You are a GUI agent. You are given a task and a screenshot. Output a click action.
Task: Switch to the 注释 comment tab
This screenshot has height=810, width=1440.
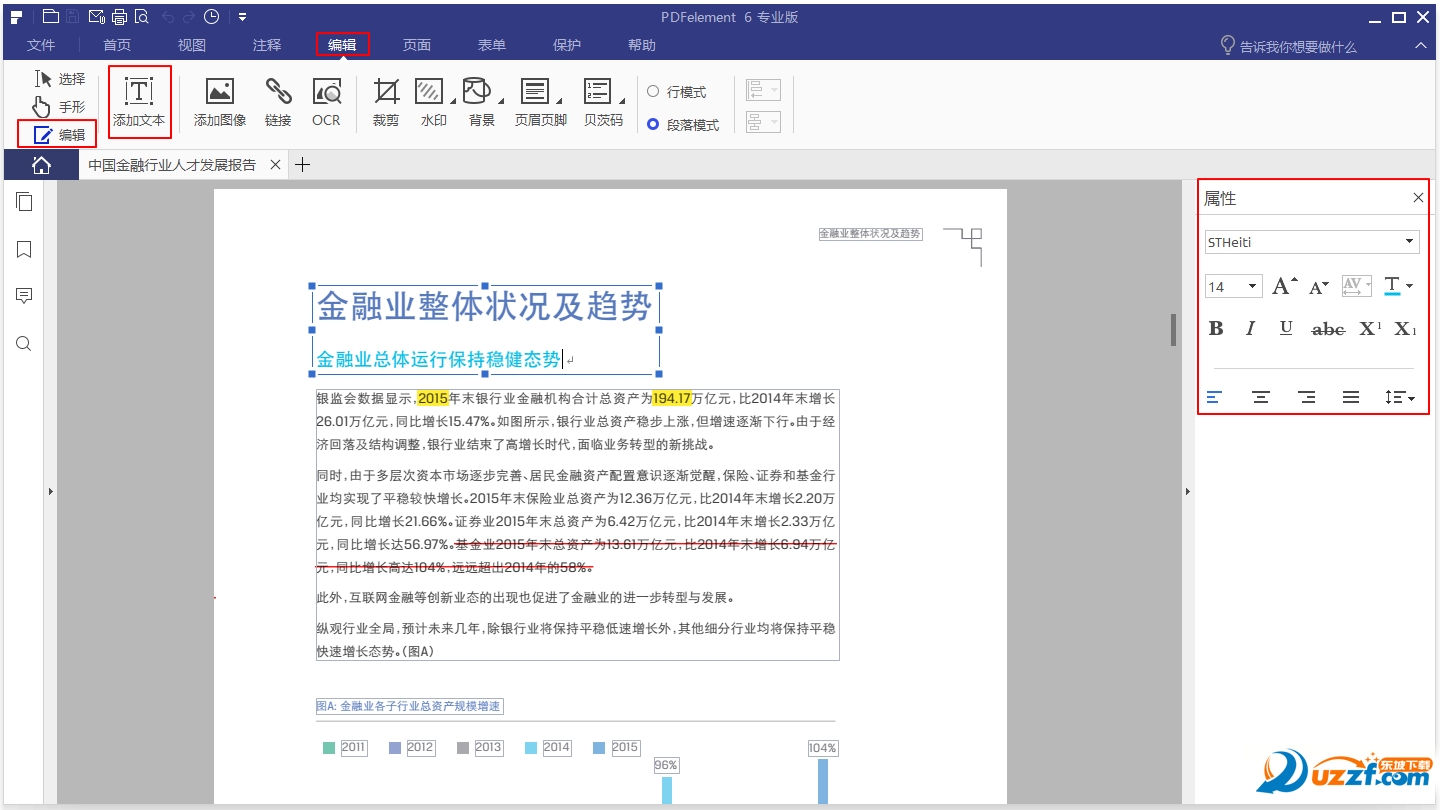[x=267, y=45]
